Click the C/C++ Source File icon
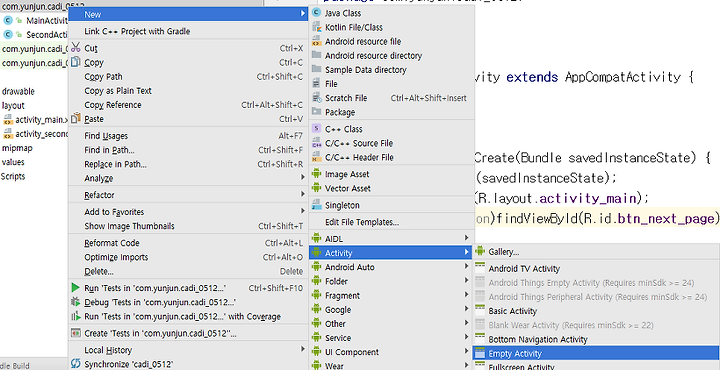Screen dimensions: 720x370 point(316,143)
